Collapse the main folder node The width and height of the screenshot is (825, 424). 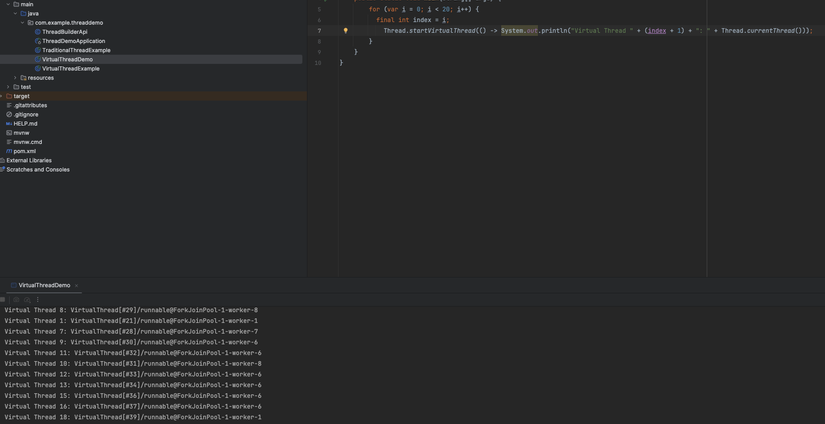tap(8, 4)
